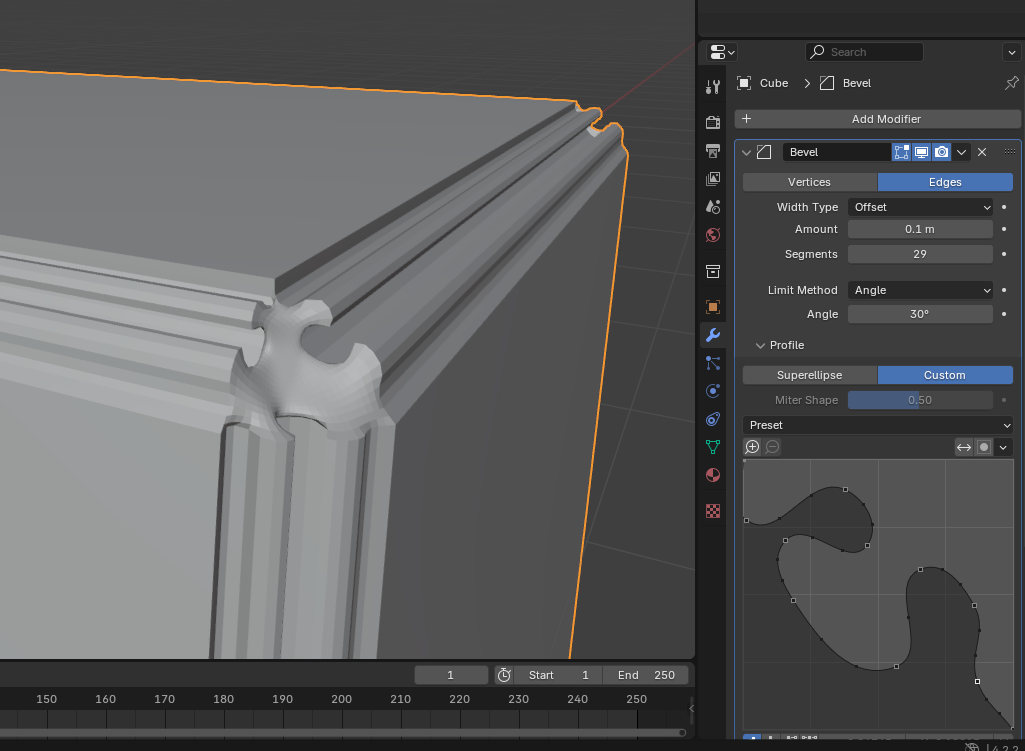Screen dimensions: 1025x751
Task: Toggle Bevel modifier render visibility
Action: point(941,152)
